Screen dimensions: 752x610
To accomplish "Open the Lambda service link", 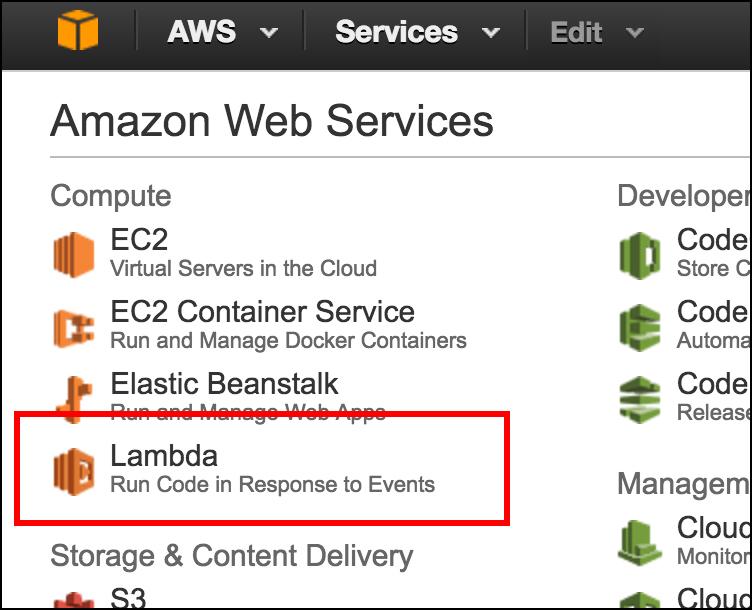I will tap(164, 456).
